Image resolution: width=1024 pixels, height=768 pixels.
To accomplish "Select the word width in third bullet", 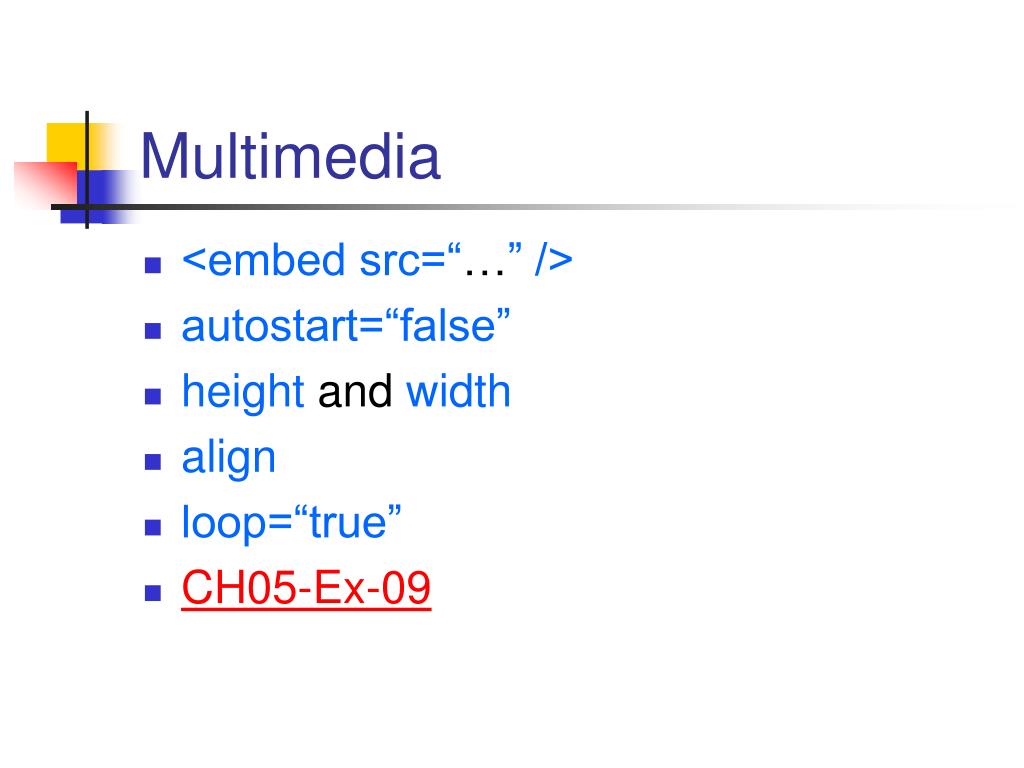I will [458, 391].
